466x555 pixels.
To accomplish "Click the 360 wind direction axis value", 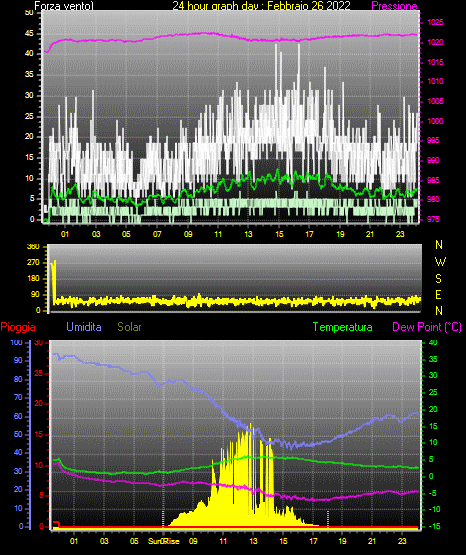I will coord(33,247).
